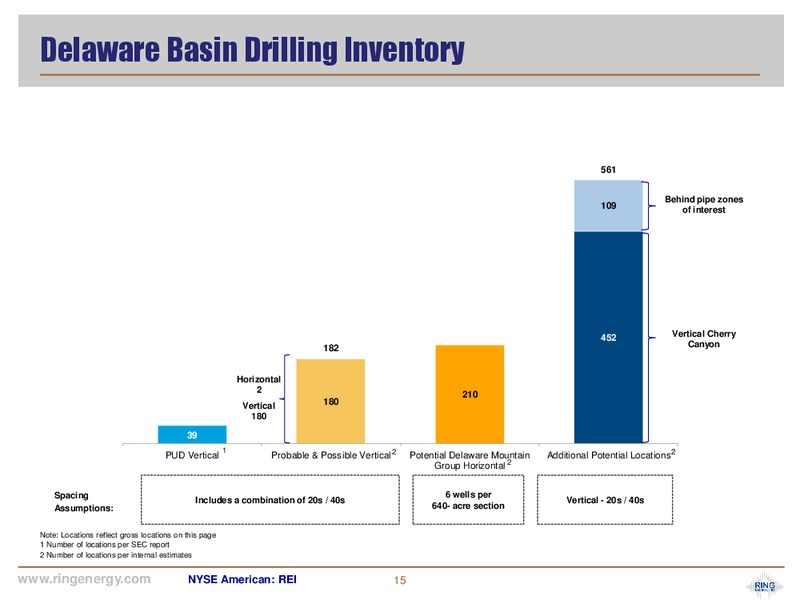Viewport: 800px width, 600px height.
Task: Select the Probable & Possible Vertical bar 180
Action: pos(331,401)
